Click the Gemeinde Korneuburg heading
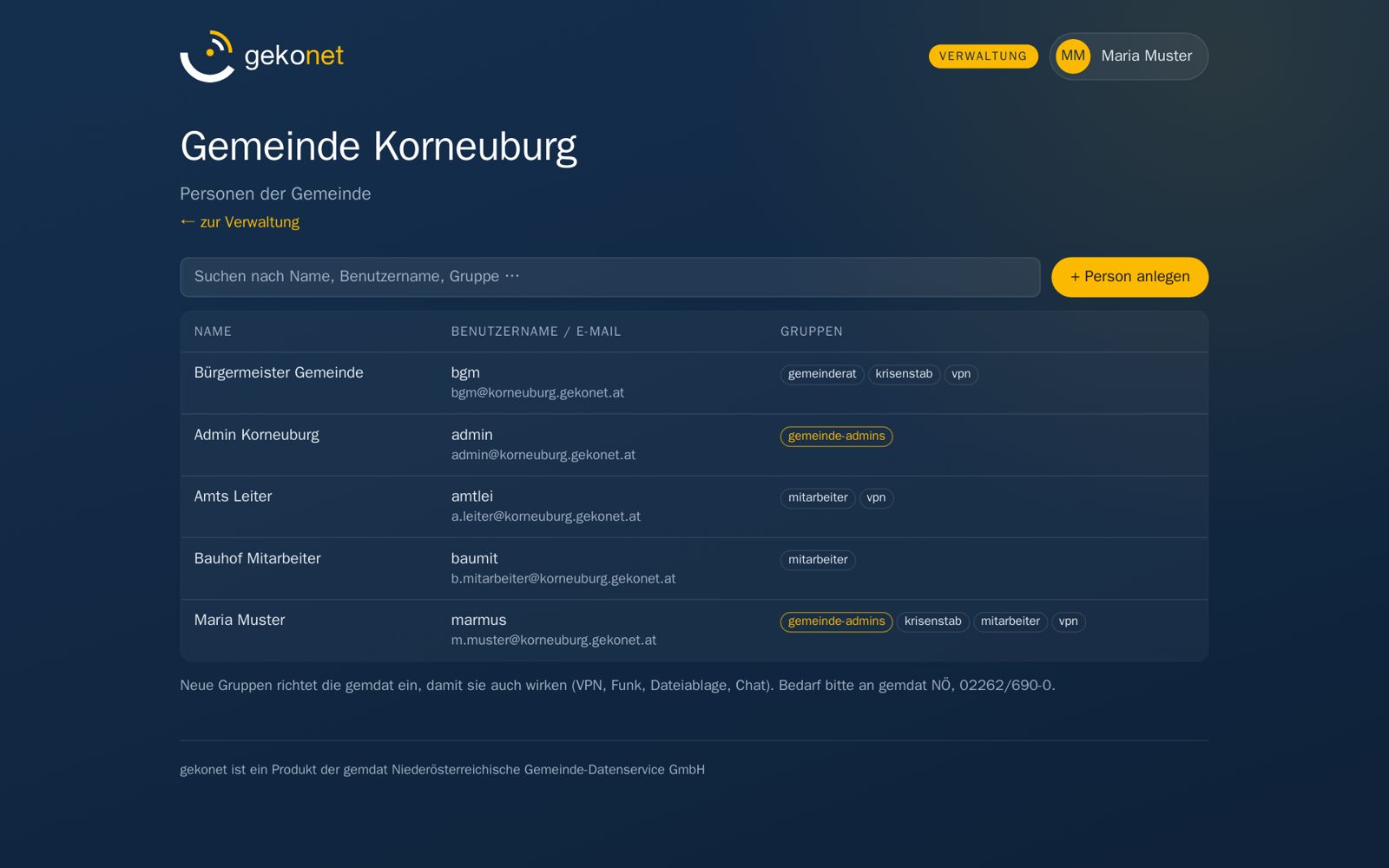The width and height of the screenshot is (1389, 868). [x=379, y=147]
